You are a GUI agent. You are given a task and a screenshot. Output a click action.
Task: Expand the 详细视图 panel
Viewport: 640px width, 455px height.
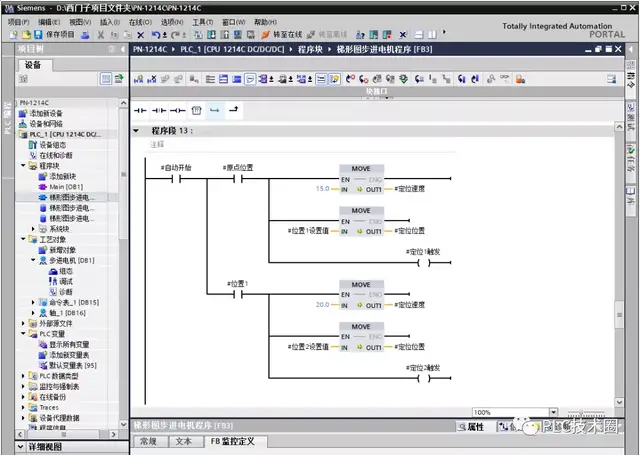pyautogui.click(x=20, y=446)
